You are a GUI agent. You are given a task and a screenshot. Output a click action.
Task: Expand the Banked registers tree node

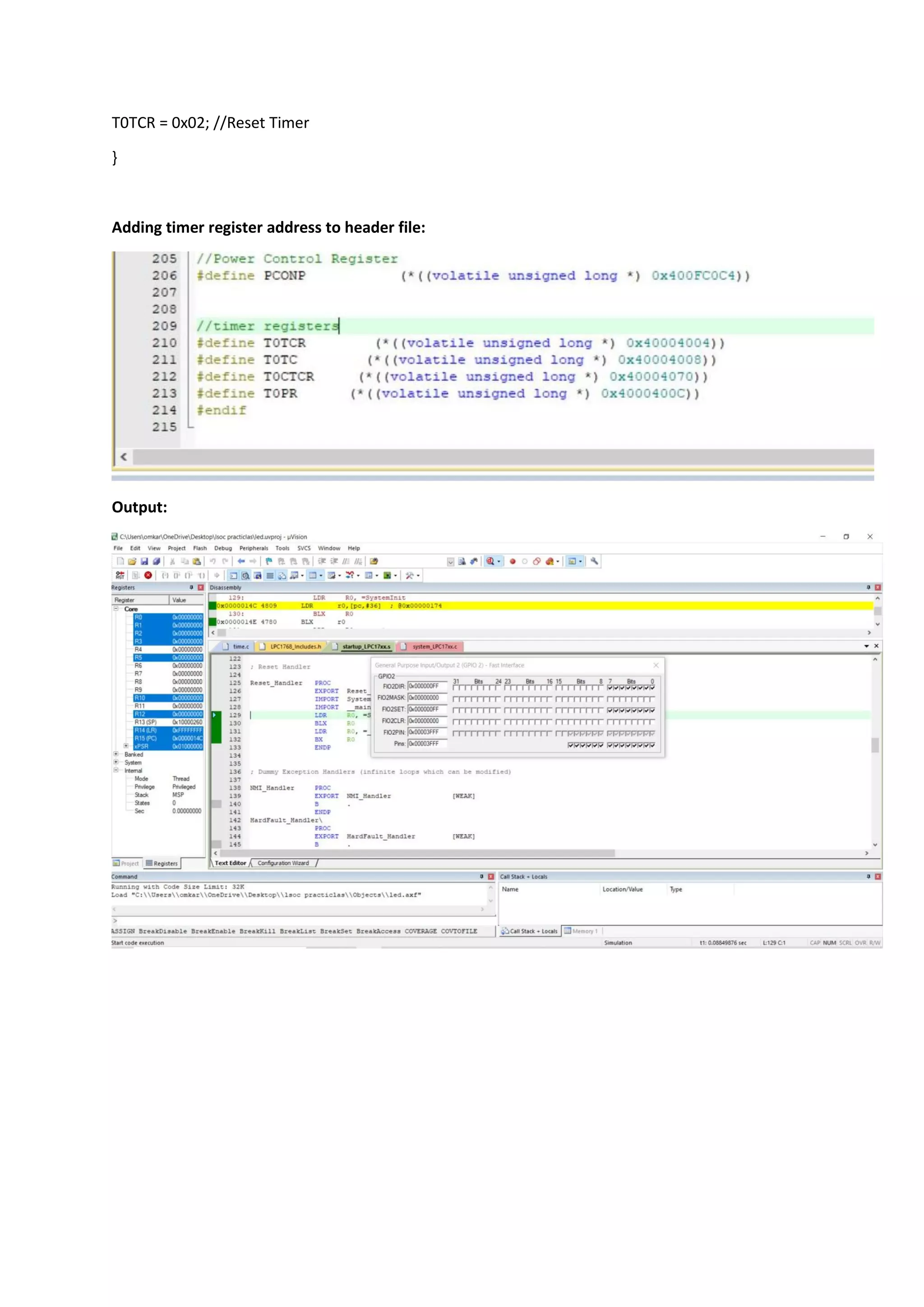[x=116, y=754]
